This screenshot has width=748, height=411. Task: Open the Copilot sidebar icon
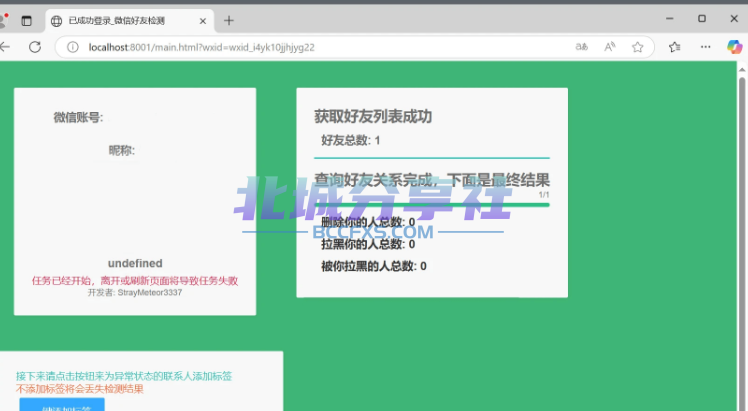[x=735, y=47]
